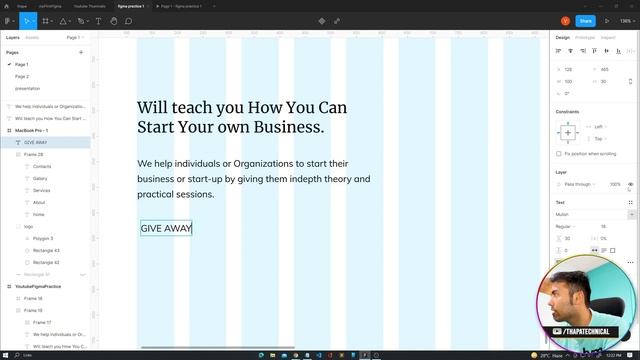Open the Pen tool dropdown arrow

tap(87, 21)
